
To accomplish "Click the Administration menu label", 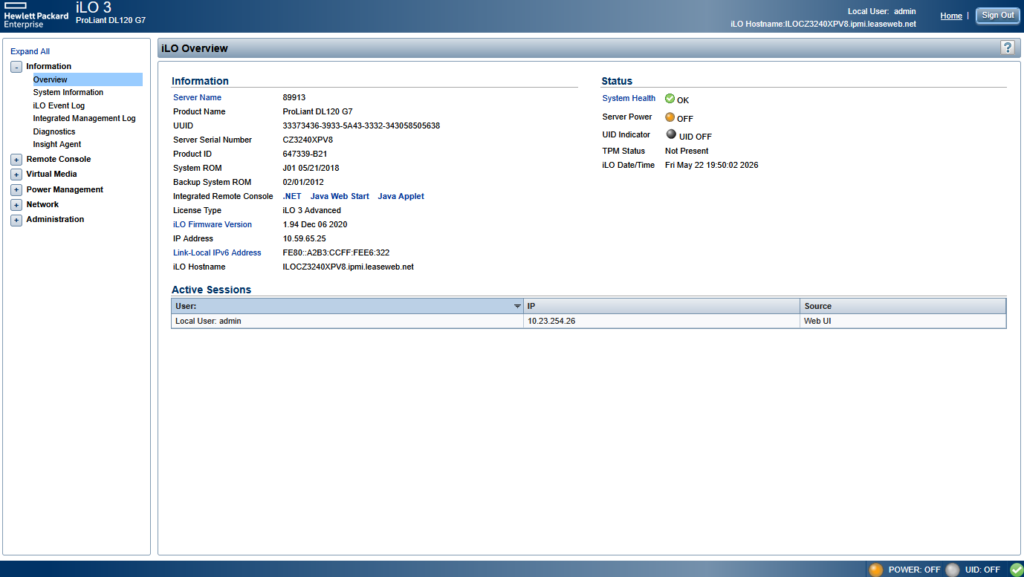I will pyautogui.click(x=55, y=219).
